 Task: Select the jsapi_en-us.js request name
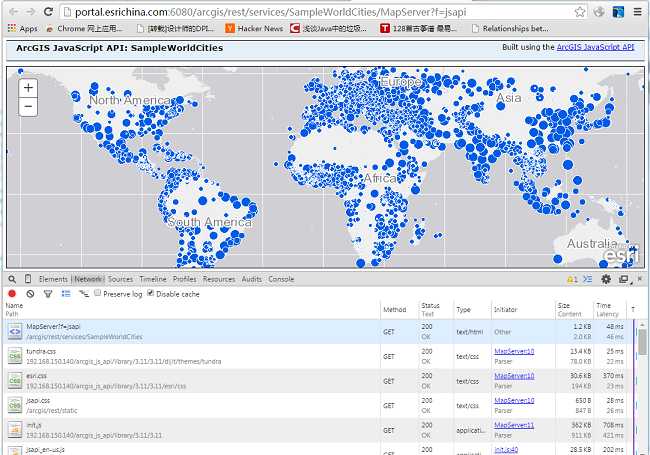point(46,450)
